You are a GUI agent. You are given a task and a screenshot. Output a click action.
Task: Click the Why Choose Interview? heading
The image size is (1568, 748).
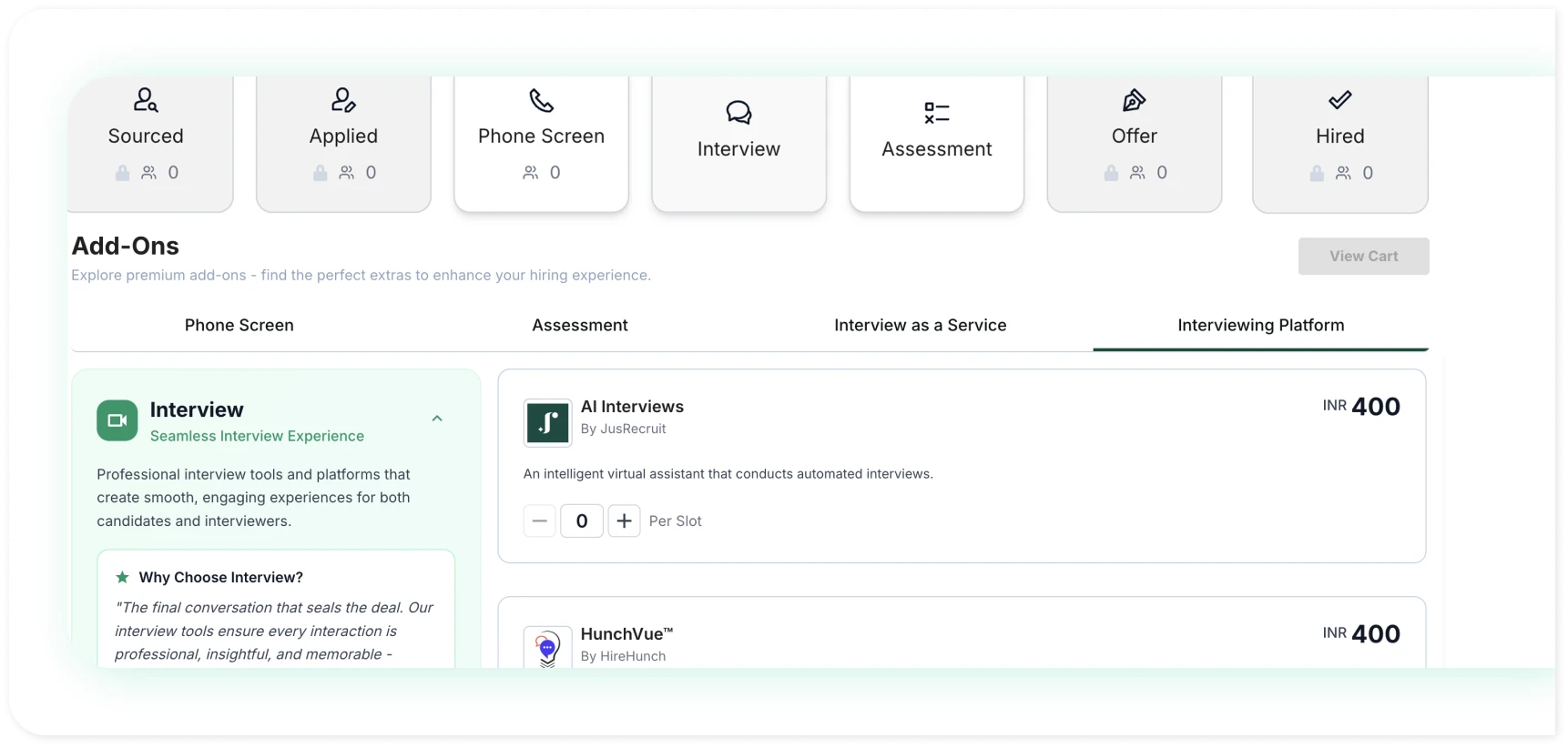coord(221,577)
